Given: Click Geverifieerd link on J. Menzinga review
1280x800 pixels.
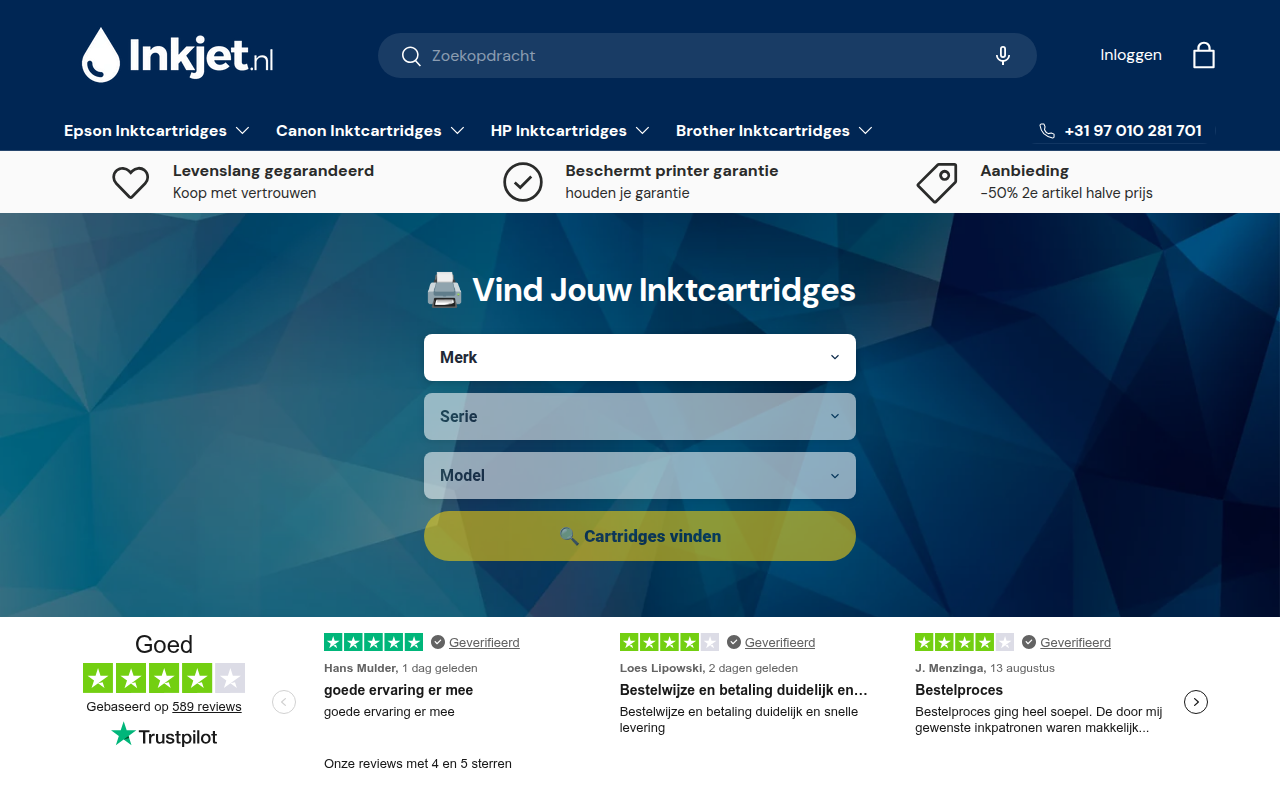Looking at the screenshot, I should tap(1076, 642).
